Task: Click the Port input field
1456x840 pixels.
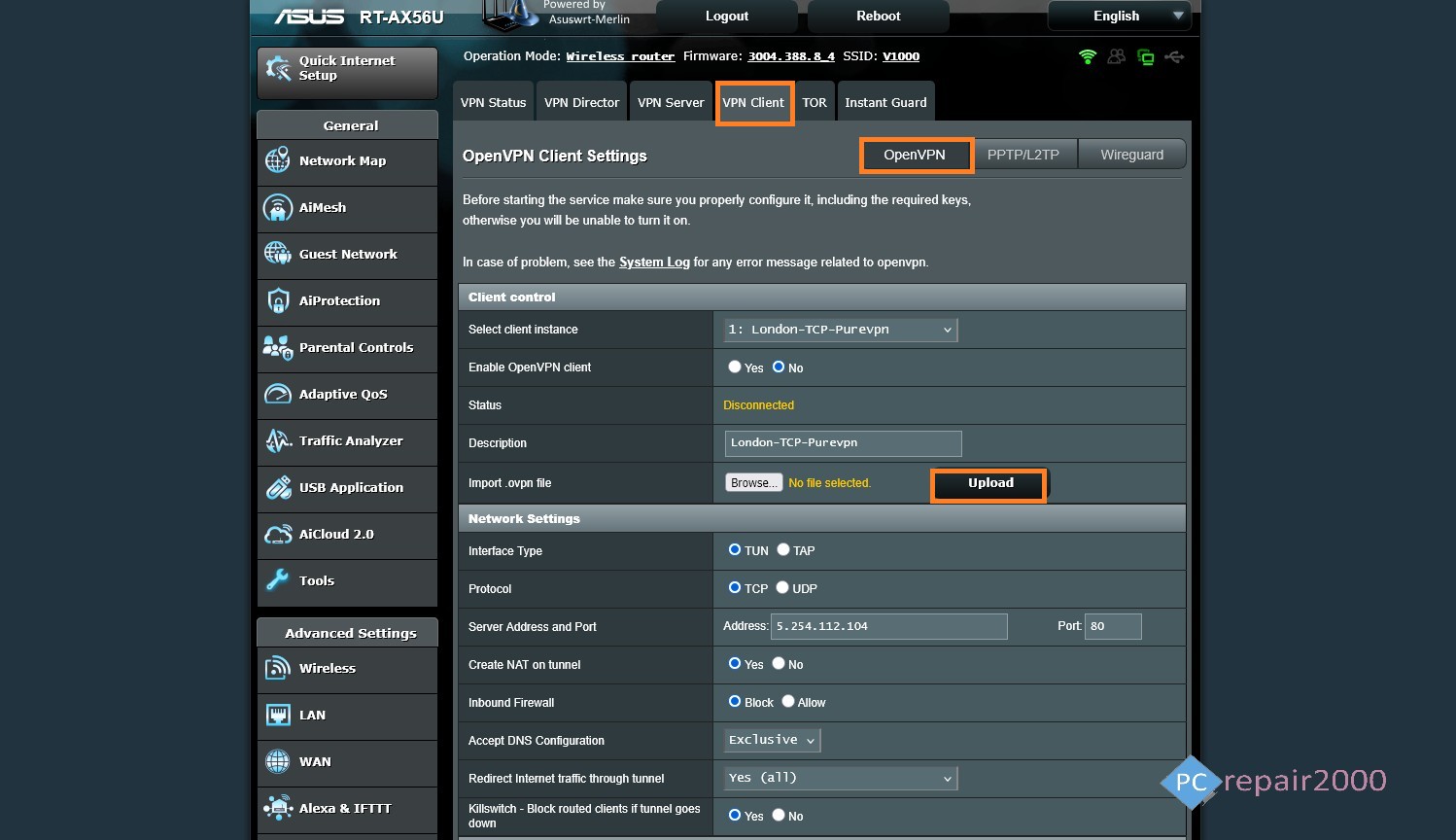Action: pyautogui.click(x=1113, y=626)
